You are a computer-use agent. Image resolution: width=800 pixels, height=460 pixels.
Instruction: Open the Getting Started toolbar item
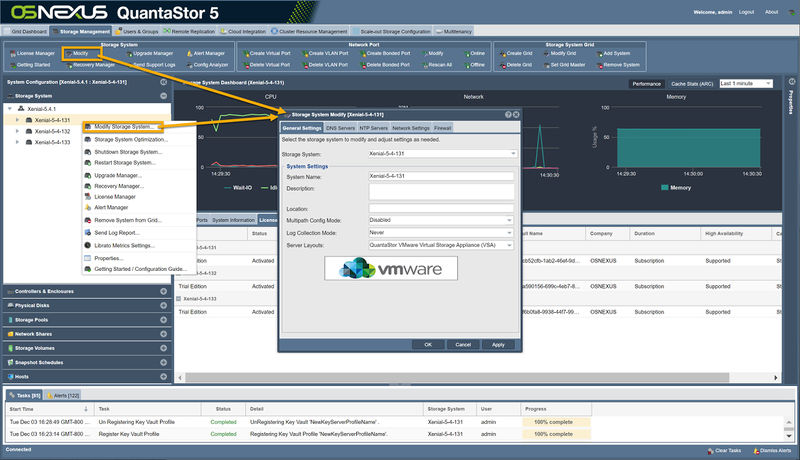click(x=30, y=65)
